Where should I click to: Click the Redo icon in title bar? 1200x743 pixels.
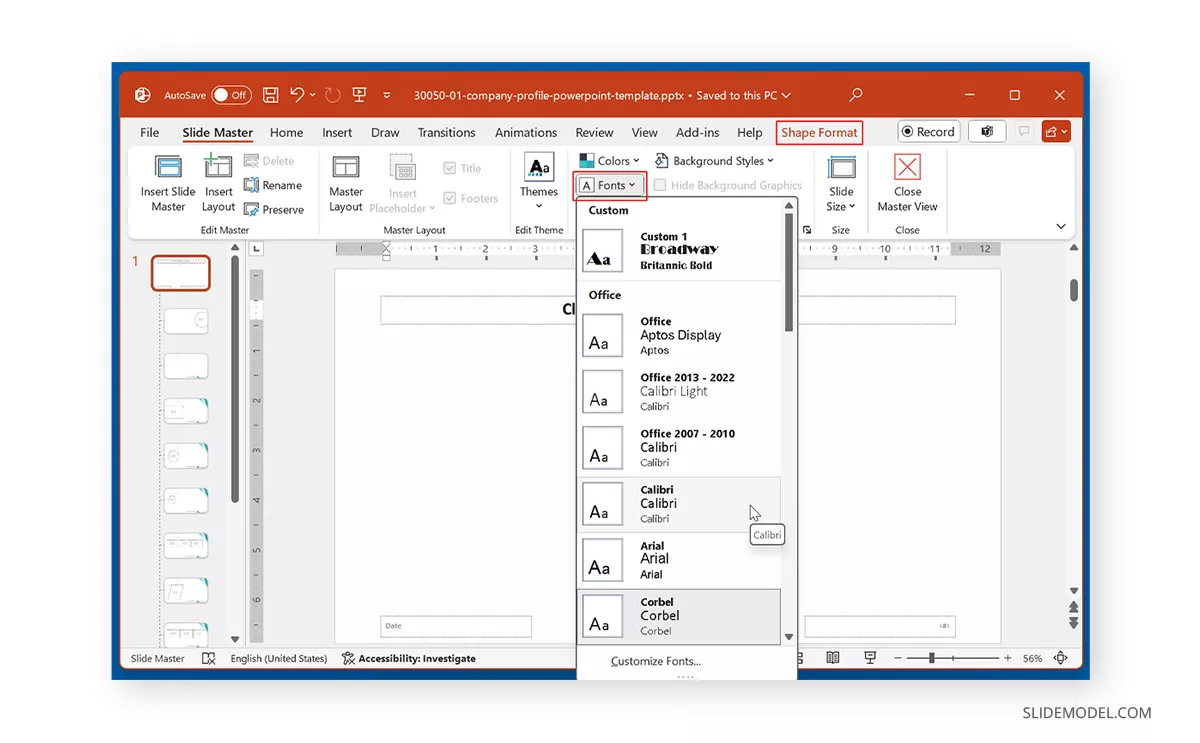click(333, 95)
